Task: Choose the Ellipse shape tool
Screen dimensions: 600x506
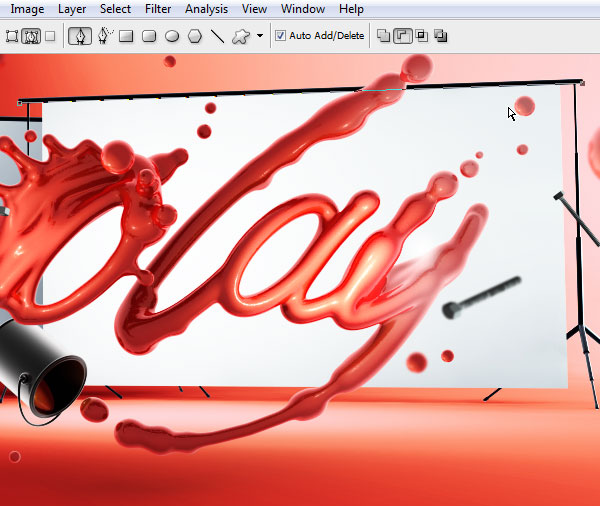Action: click(x=172, y=36)
